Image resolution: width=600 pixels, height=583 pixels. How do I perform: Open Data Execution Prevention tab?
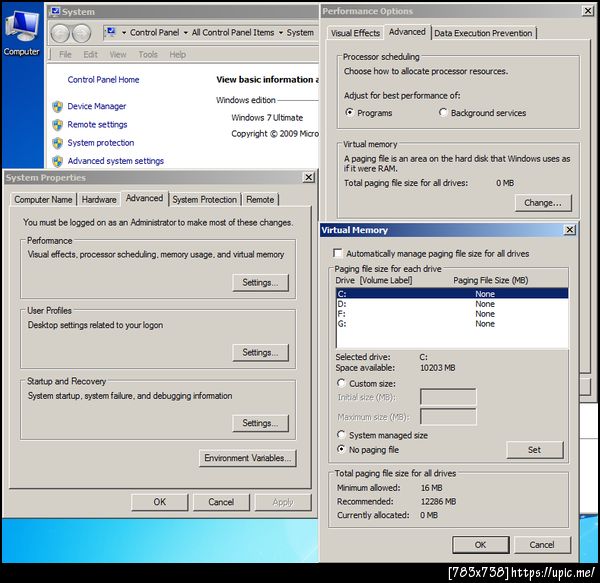483,33
